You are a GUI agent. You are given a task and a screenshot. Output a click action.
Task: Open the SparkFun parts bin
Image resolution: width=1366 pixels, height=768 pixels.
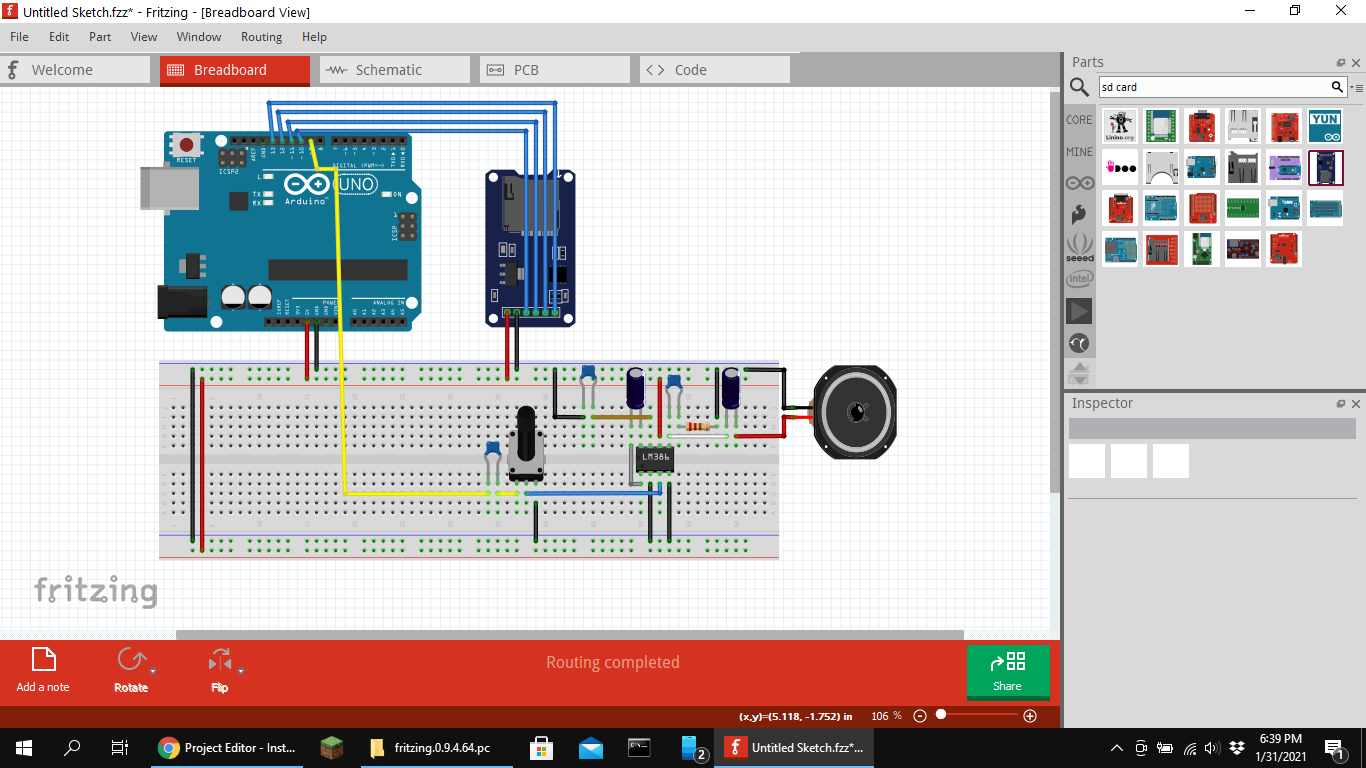coord(1080,214)
